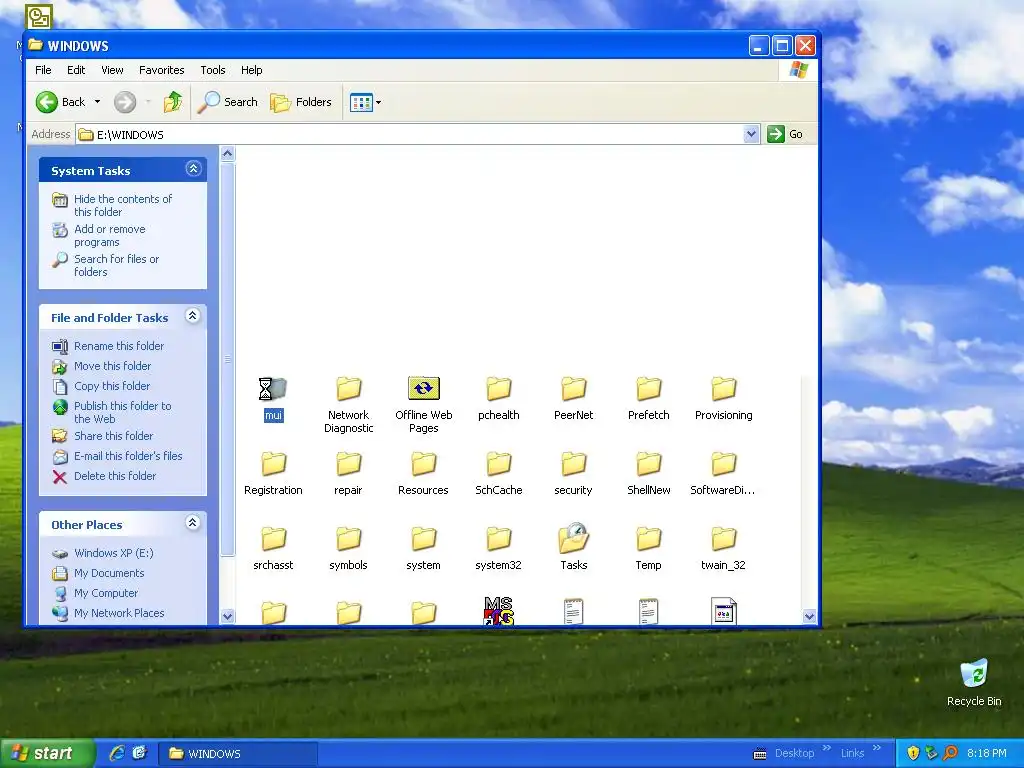Open the Edit menu

point(76,70)
